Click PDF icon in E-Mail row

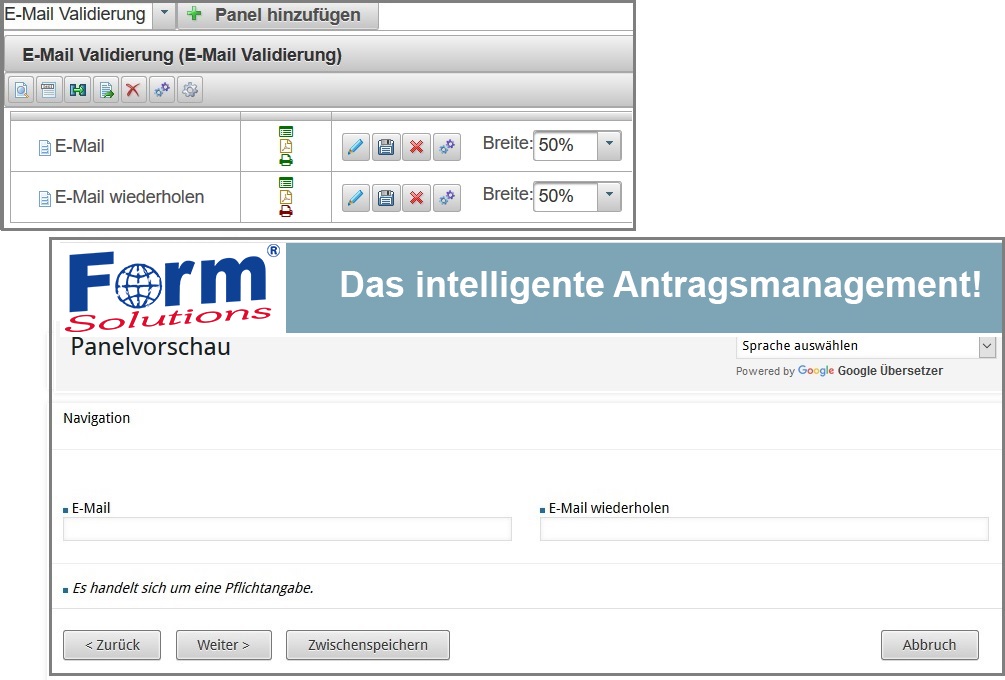tap(286, 146)
